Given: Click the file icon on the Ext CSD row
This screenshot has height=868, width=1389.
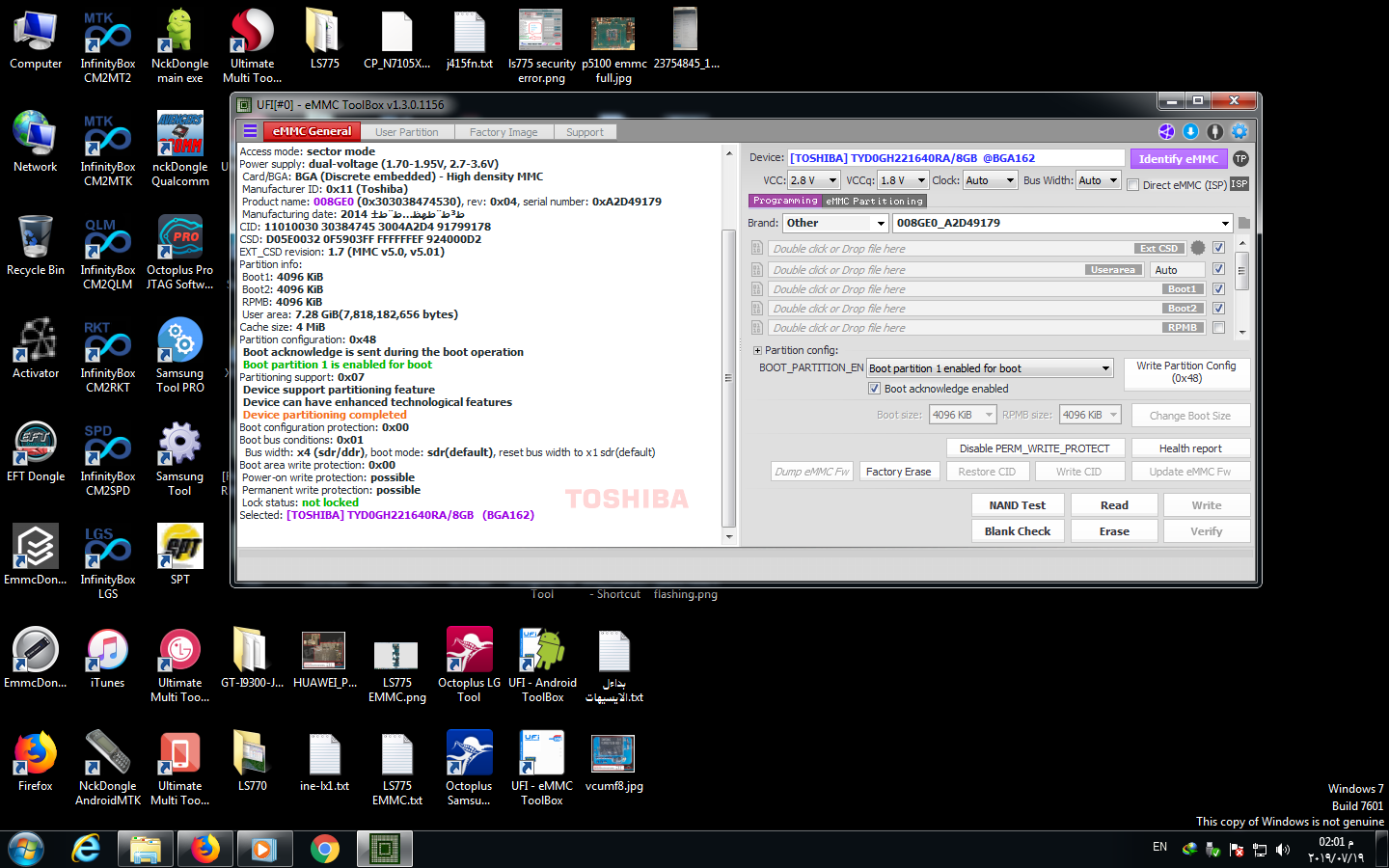Looking at the screenshot, I should pos(757,249).
